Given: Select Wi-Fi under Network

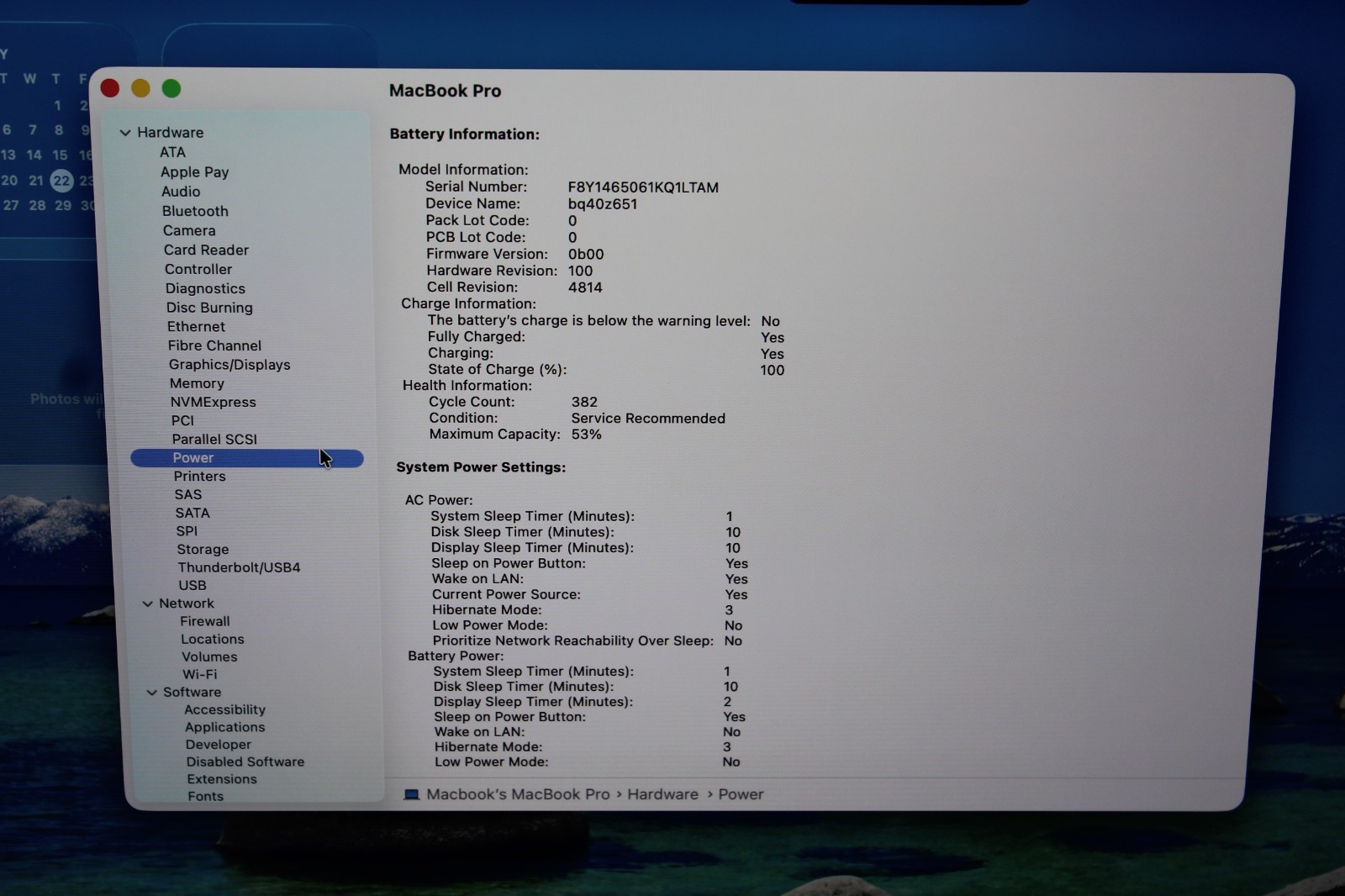Looking at the screenshot, I should 199,674.
